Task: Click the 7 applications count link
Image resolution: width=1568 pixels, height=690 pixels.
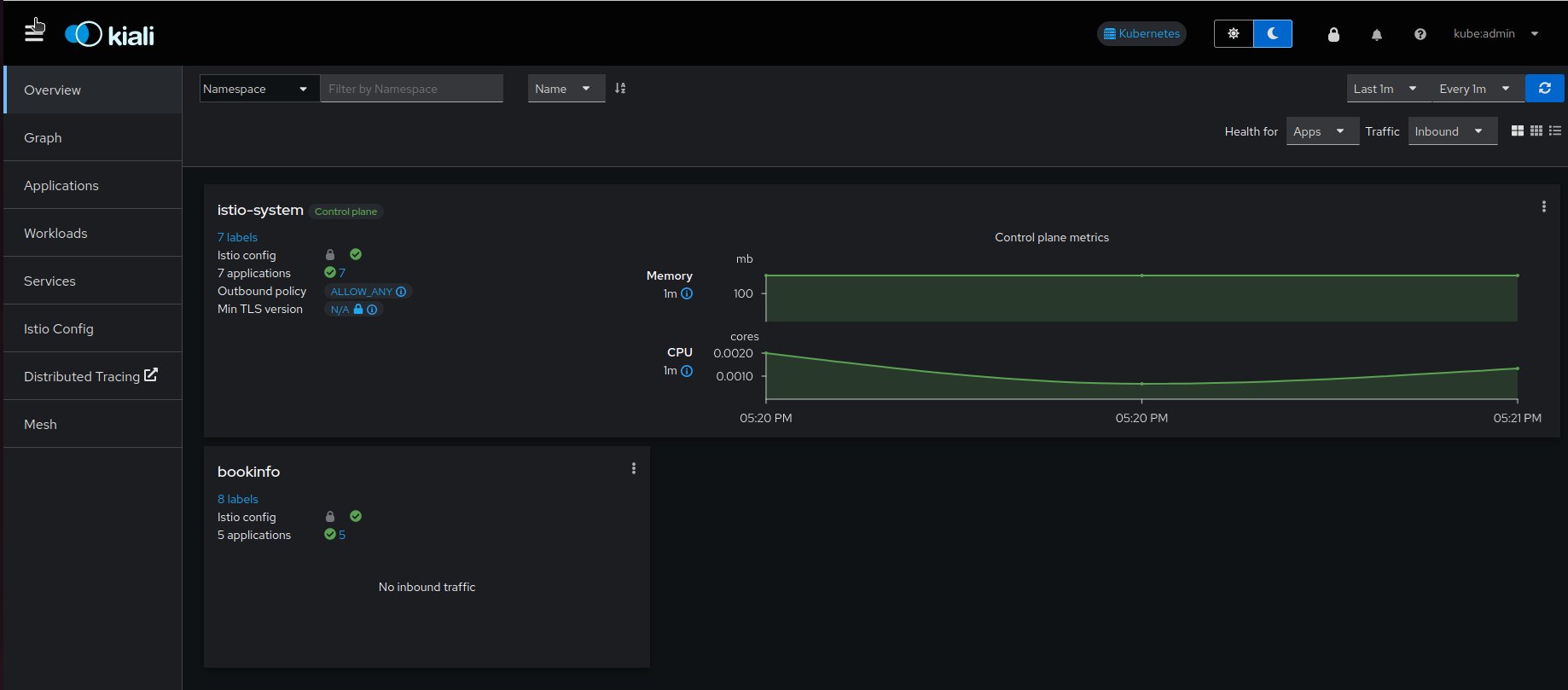Action: point(342,273)
